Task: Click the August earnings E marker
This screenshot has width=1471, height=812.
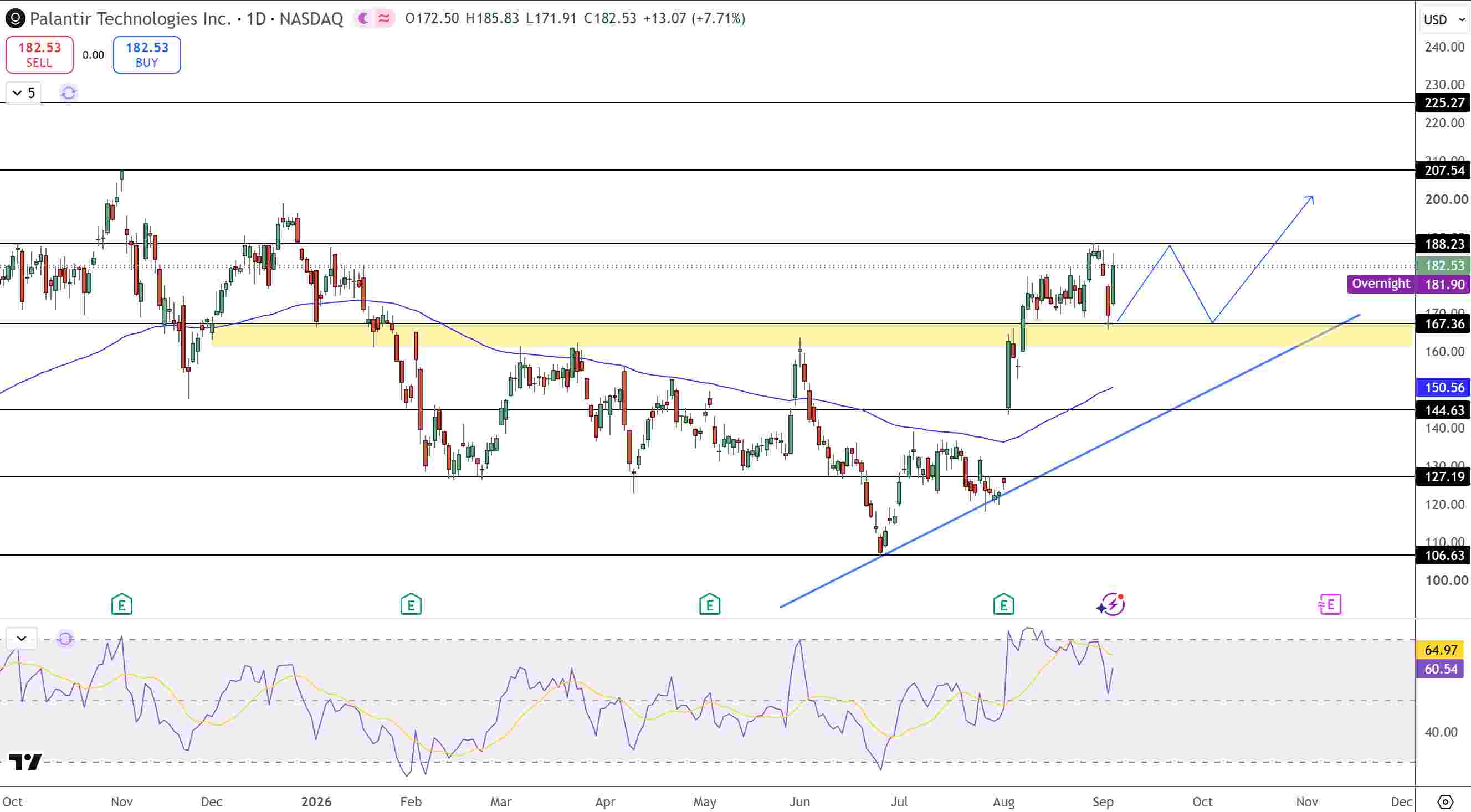Action: [x=1003, y=604]
